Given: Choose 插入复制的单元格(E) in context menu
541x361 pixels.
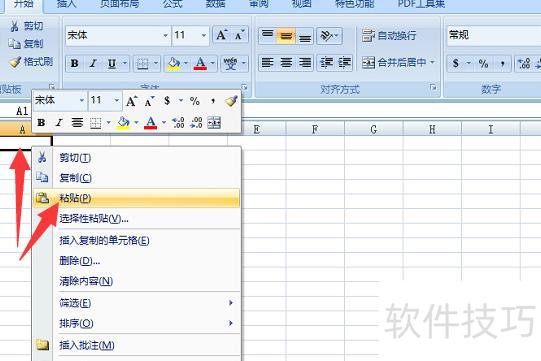Looking at the screenshot, I should point(137,240).
